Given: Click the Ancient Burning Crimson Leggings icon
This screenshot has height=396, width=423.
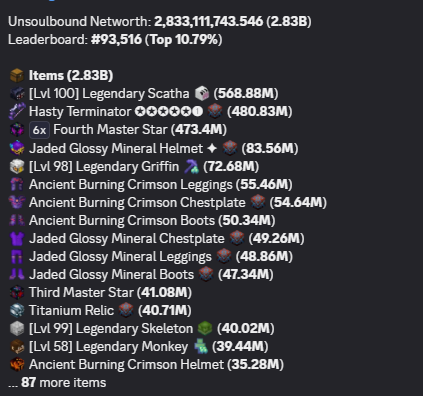Looking at the screenshot, I should (x=17, y=184).
